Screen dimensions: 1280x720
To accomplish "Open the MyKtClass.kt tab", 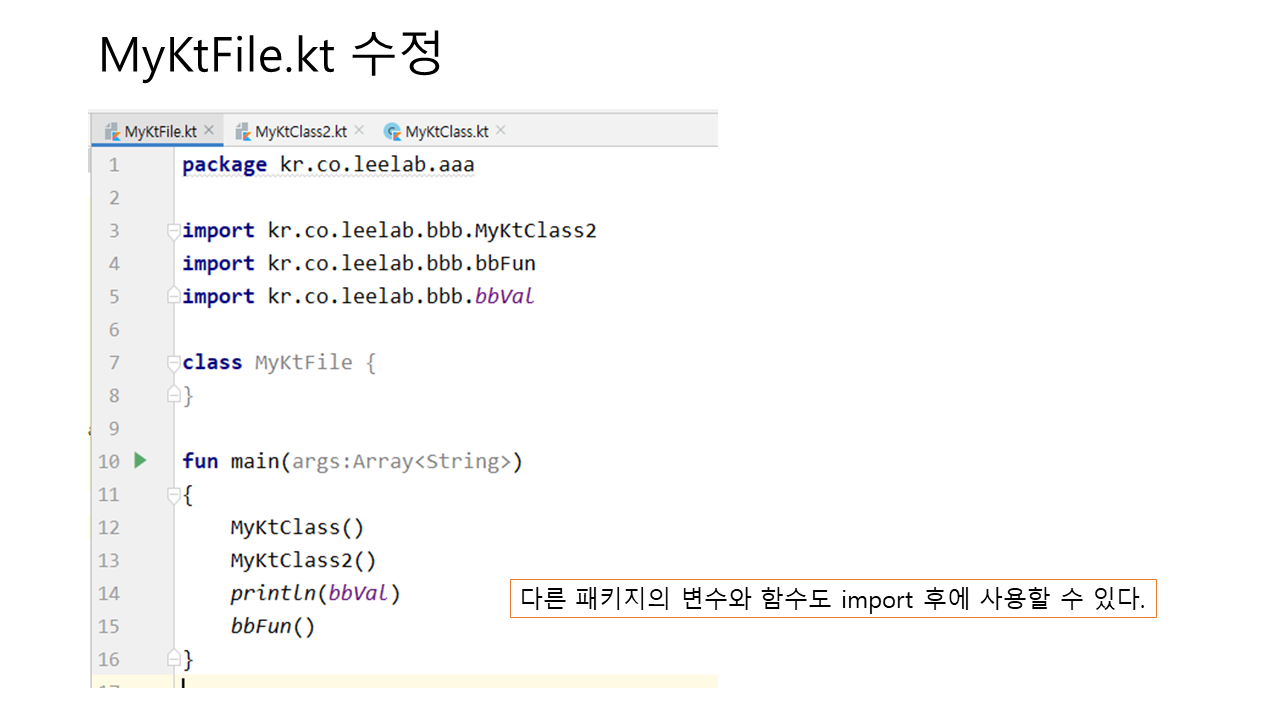I will tap(447, 131).
